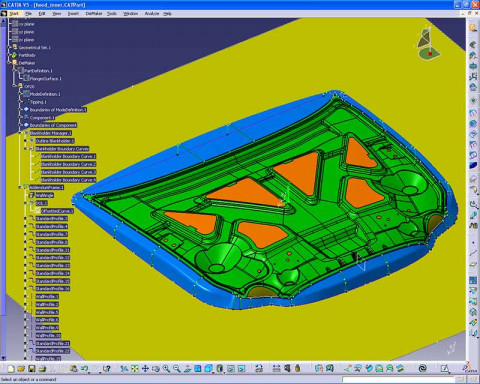Click the Swap Visible Space icon

tap(241, 368)
